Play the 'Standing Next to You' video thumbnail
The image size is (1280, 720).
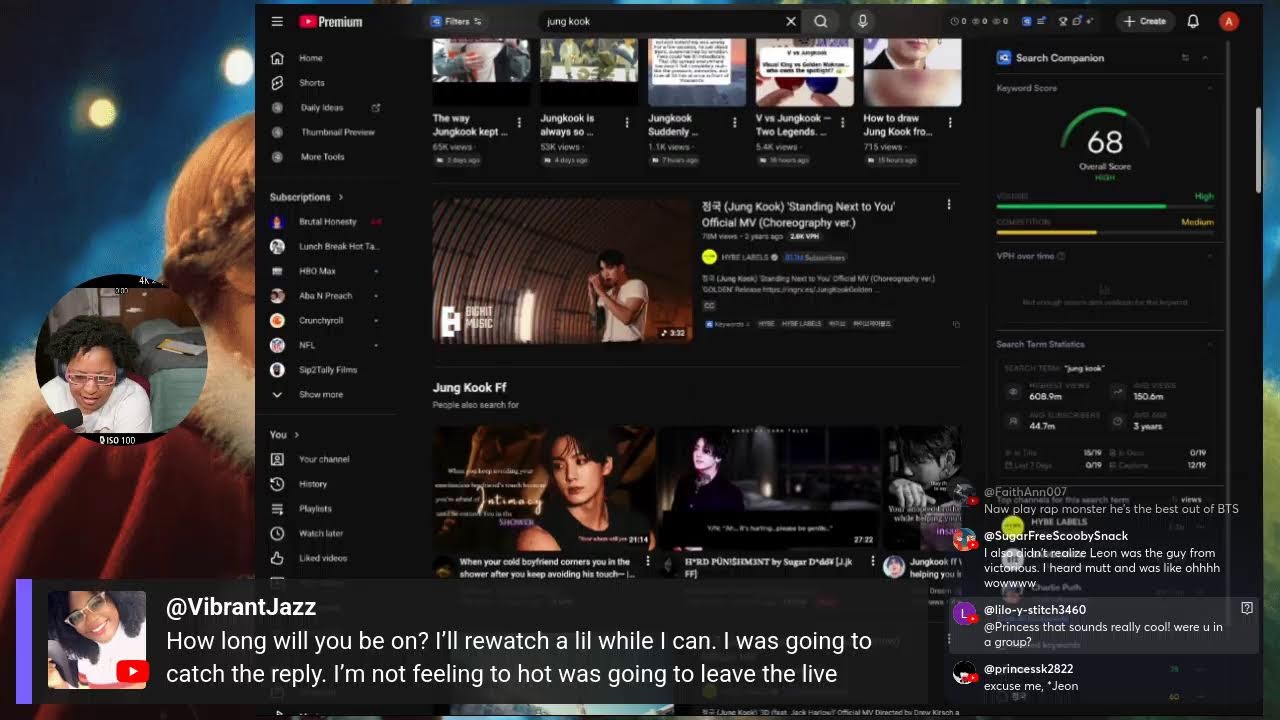[x=562, y=271]
